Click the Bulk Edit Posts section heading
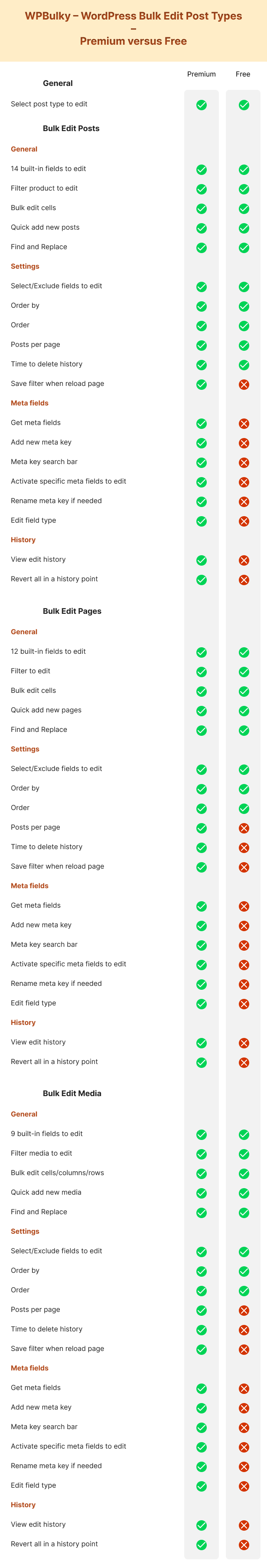Image resolution: width=267 pixels, height=1568 pixels. (x=71, y=128)
